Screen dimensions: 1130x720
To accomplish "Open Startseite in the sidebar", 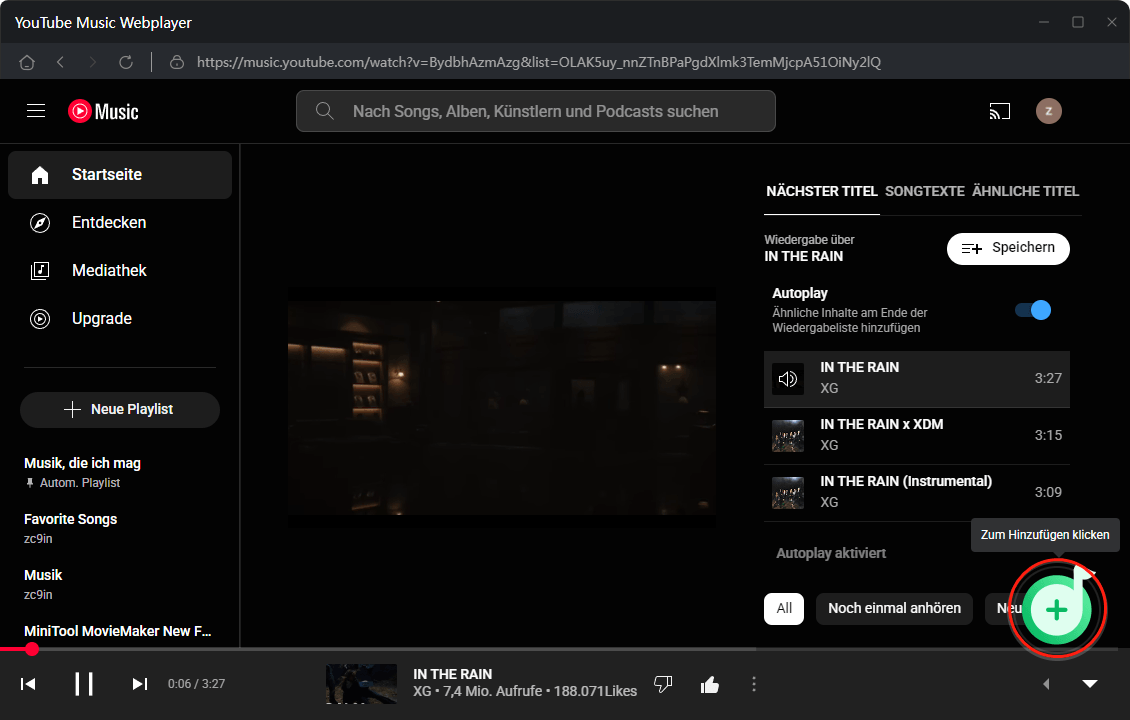I will click(x=120, y=174).
